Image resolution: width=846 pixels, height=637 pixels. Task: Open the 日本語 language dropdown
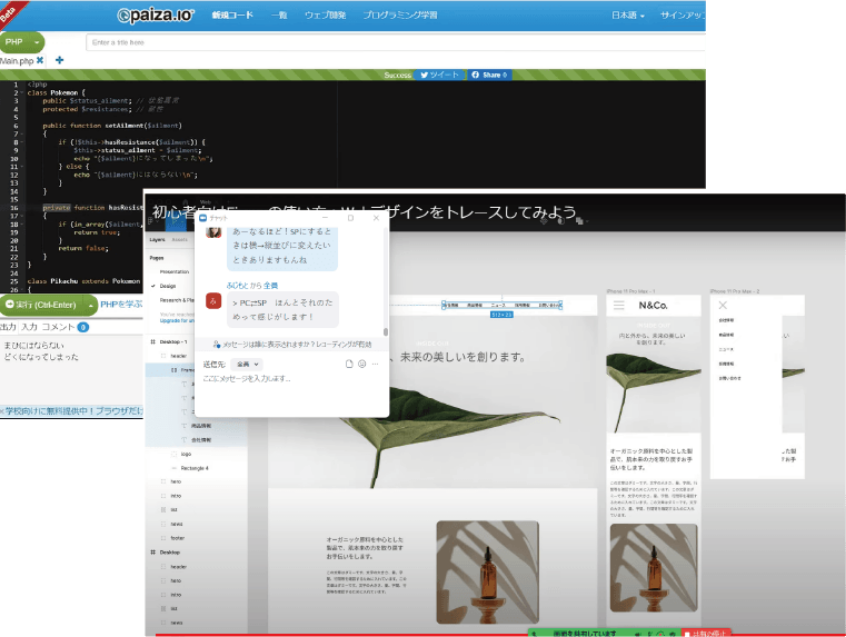(x=628, y=16)
